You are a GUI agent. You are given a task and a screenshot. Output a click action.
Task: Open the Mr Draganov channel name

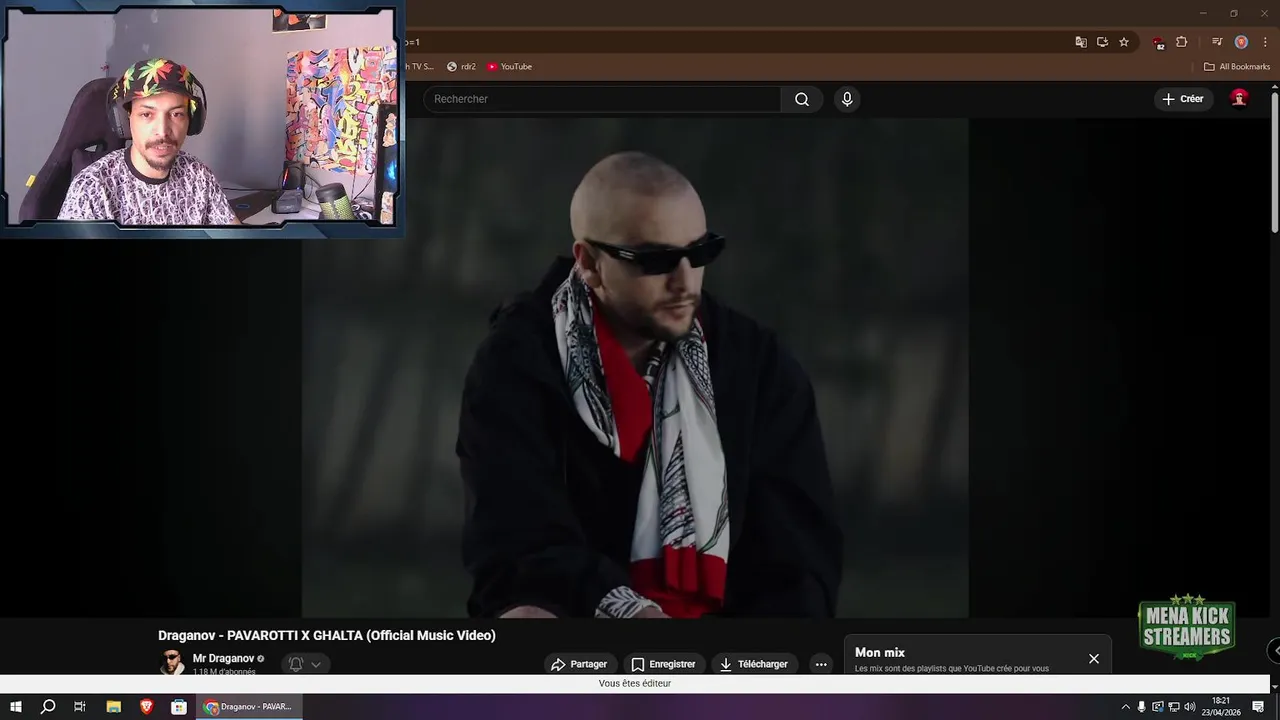click(x=223, y=659)
